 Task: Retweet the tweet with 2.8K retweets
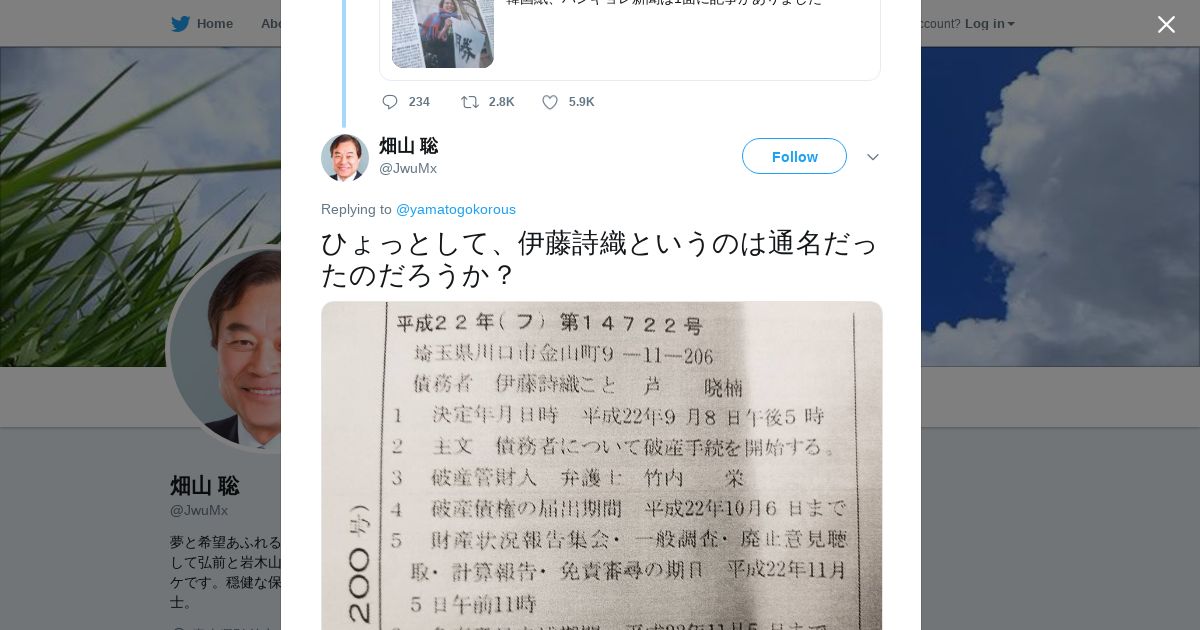click(x=469, y=102)
